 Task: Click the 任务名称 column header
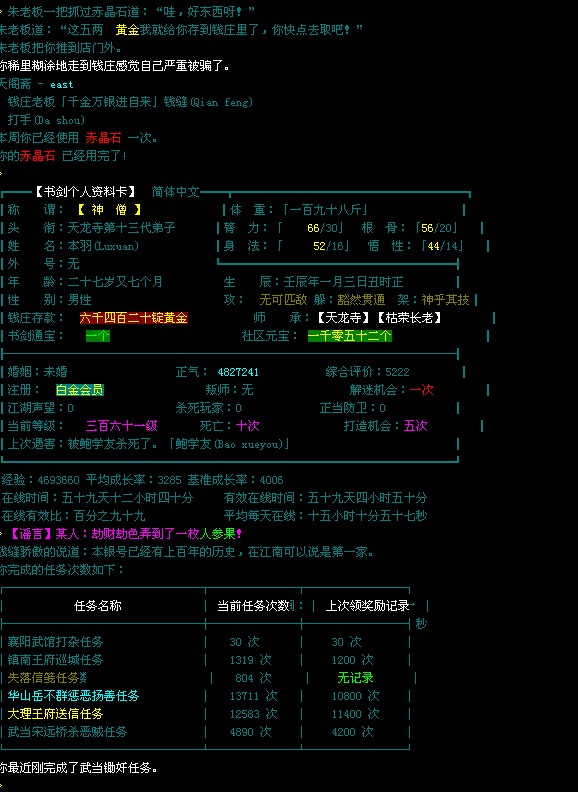click(98, 606)
